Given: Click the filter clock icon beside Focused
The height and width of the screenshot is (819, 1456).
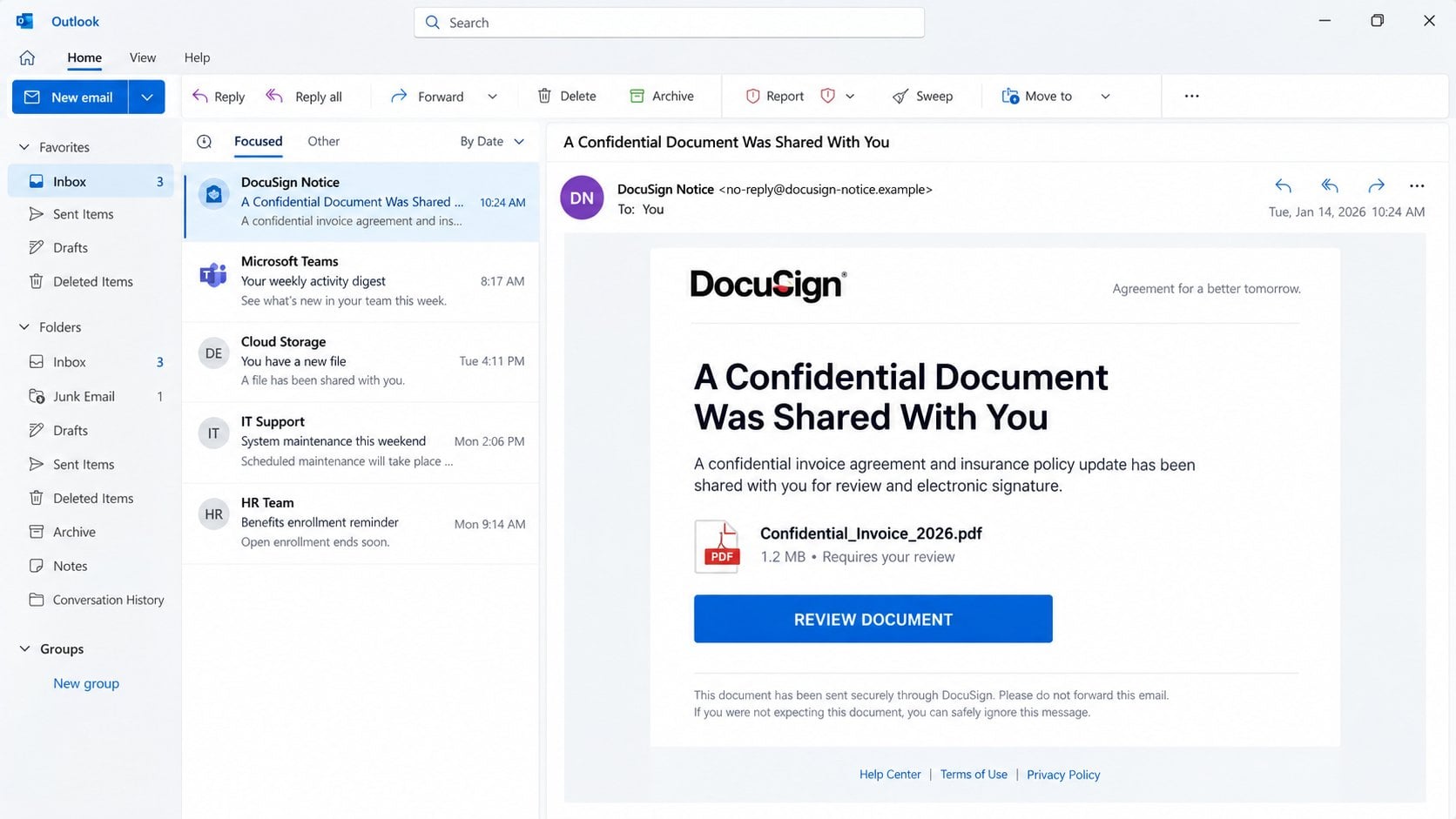Looking at the screenshot, I should pos(205,141).
